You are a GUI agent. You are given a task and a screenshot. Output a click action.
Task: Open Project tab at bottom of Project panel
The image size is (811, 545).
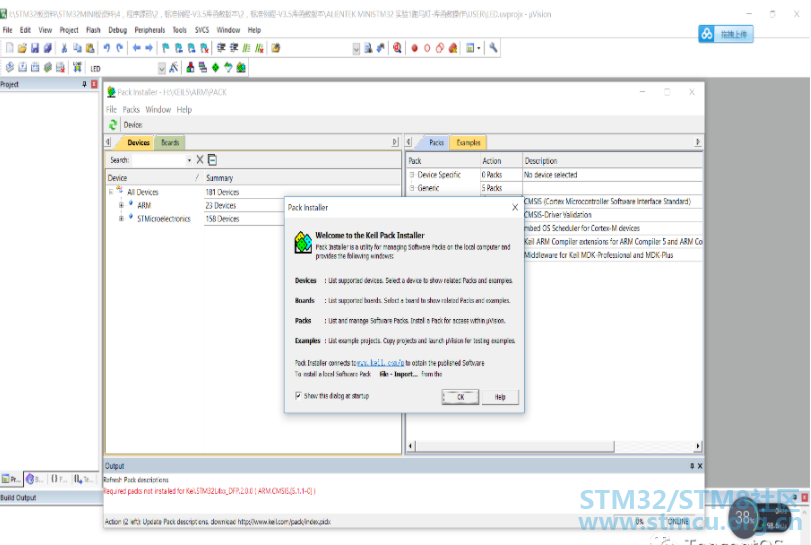click(x=11, y=479)
